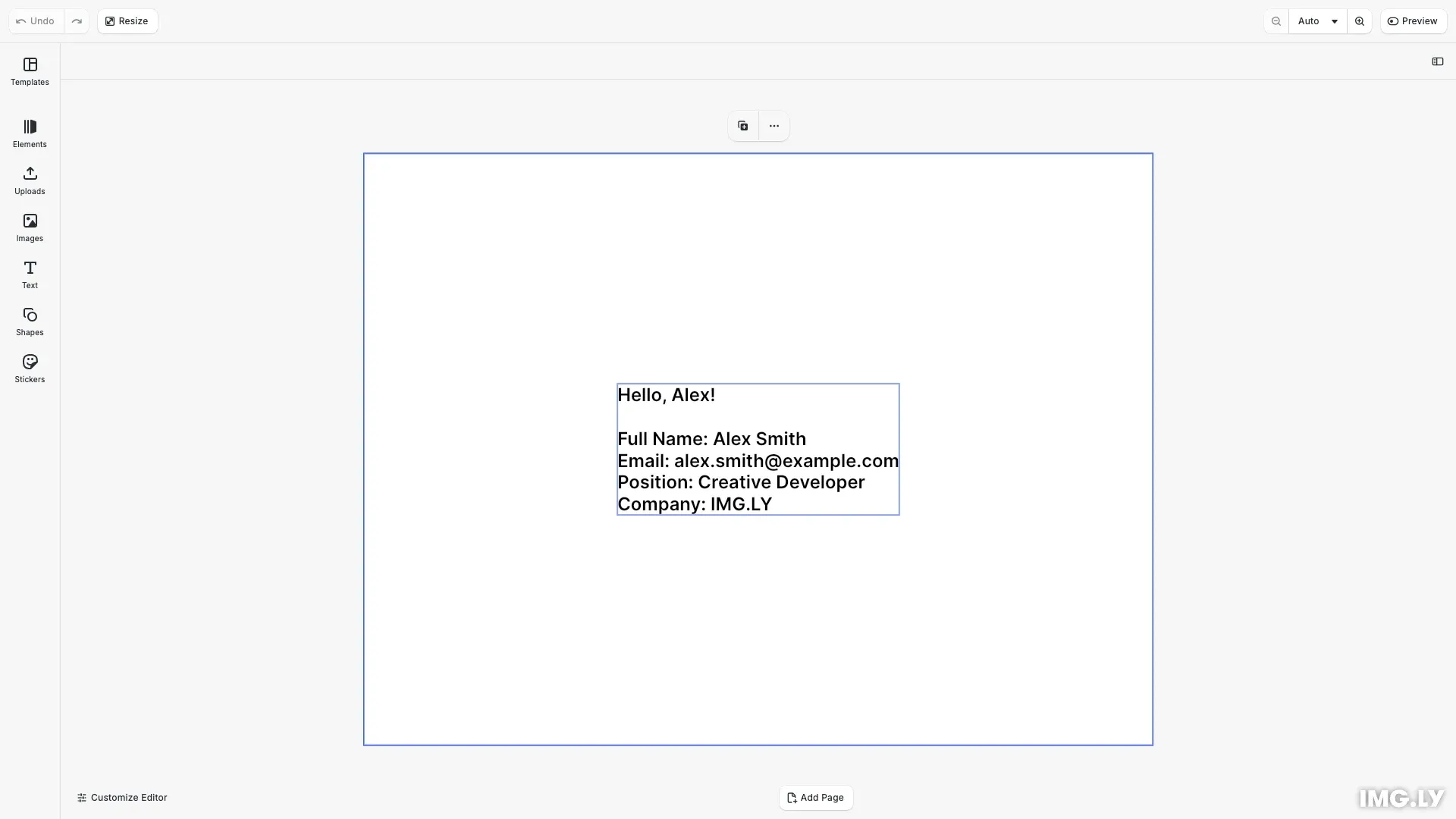Duplicate the selected page element
1456x819 pixels.
(x=742, y=125)
